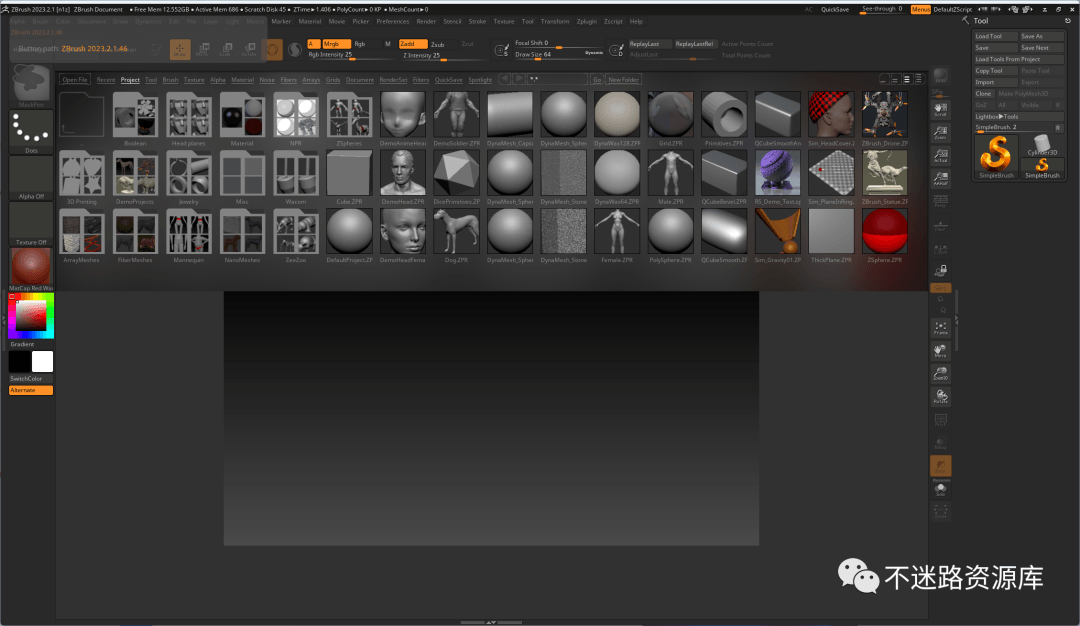This screenshot has height=626, width=1080.
Task: Click the ReplayLast button
Action: tap(649, 43)
